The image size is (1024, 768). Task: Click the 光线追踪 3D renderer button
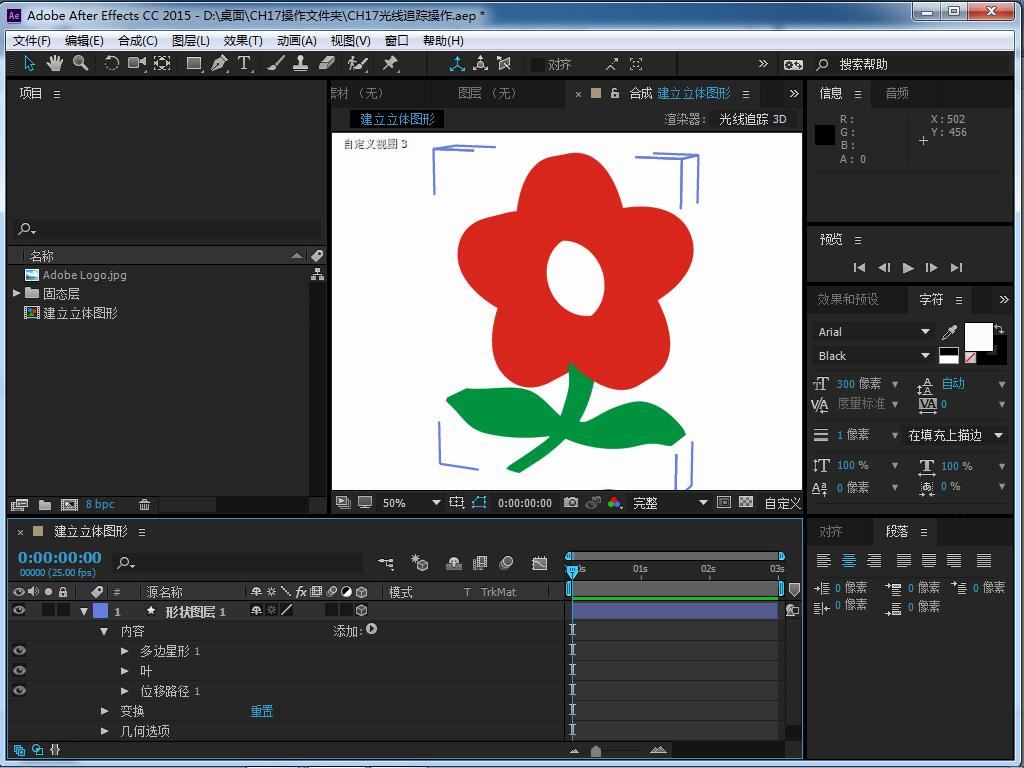[752, 119]
